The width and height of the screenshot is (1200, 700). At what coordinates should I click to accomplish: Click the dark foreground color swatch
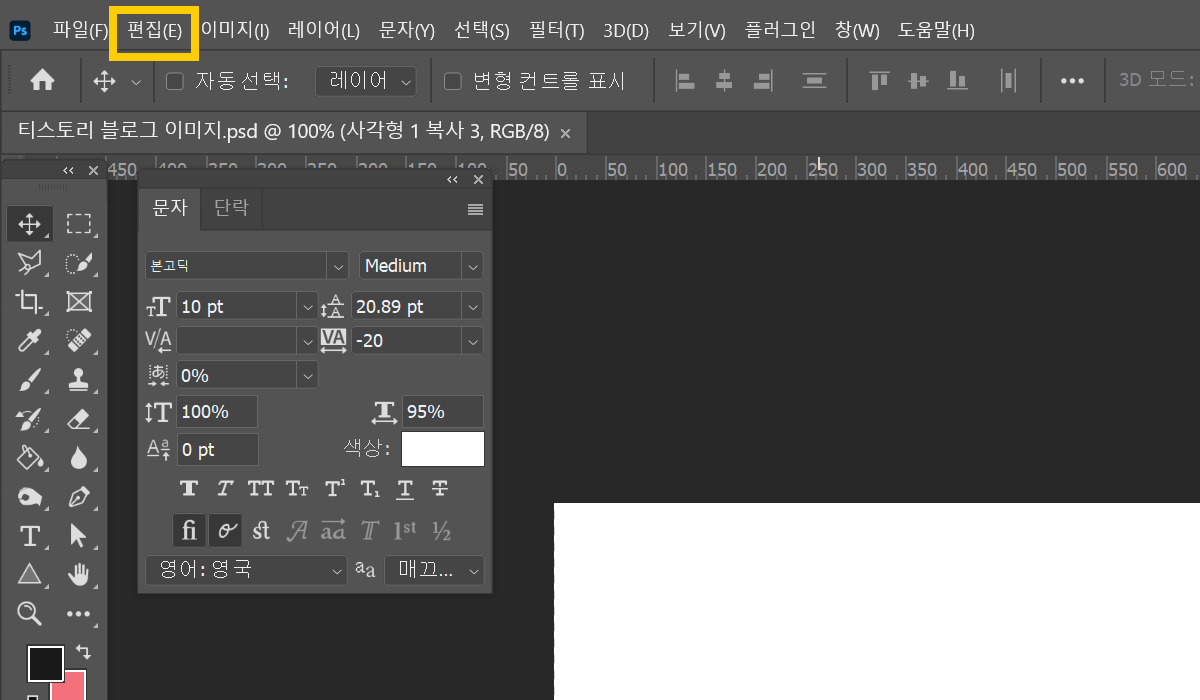pos(45,663)
